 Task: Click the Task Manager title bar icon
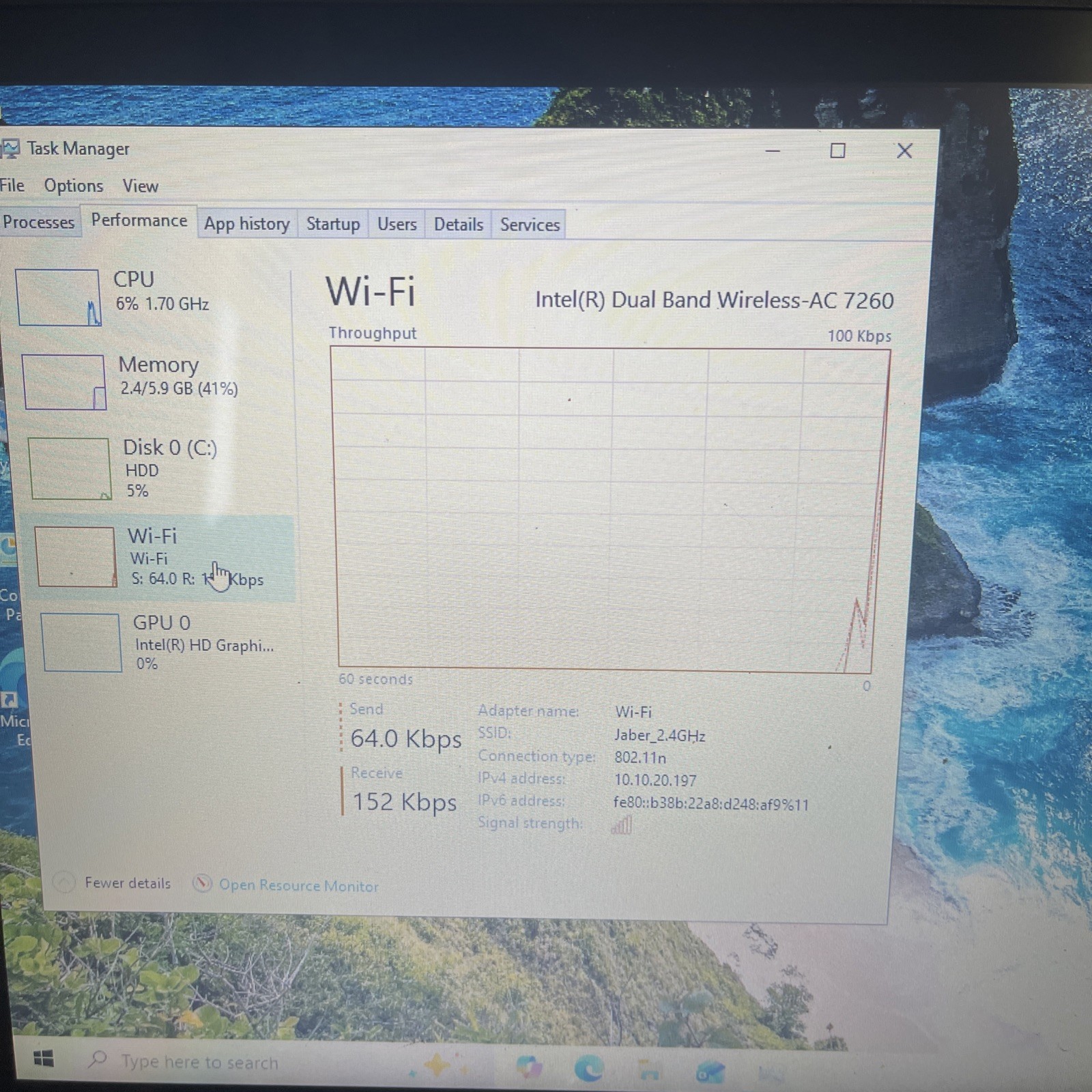tap(10, 148)
